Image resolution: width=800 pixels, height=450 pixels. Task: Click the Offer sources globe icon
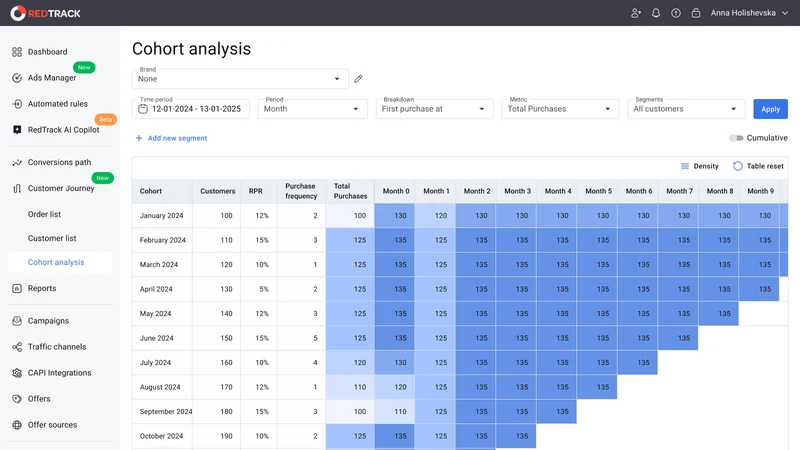(17, 425)
